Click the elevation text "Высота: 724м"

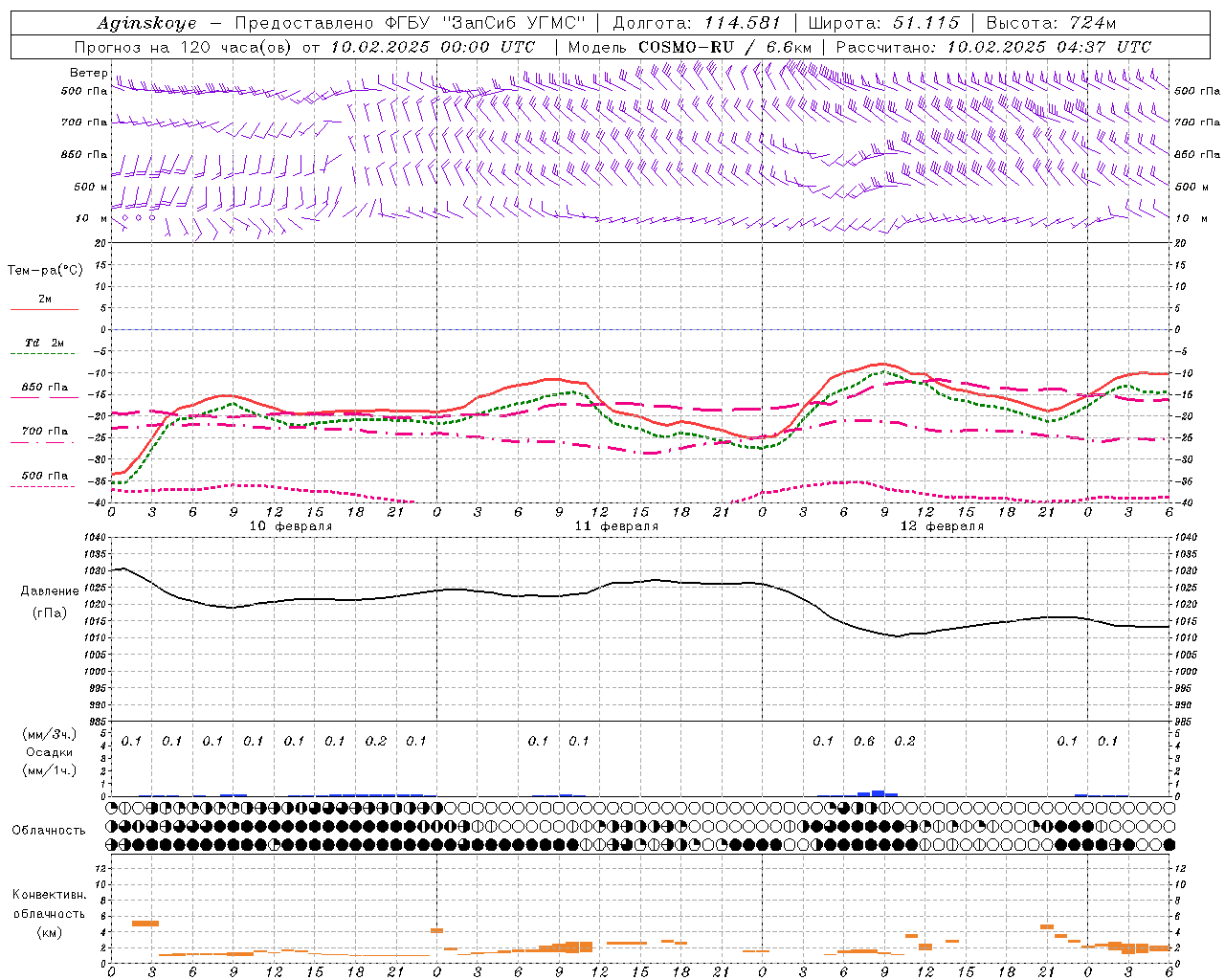point(1051,23)
